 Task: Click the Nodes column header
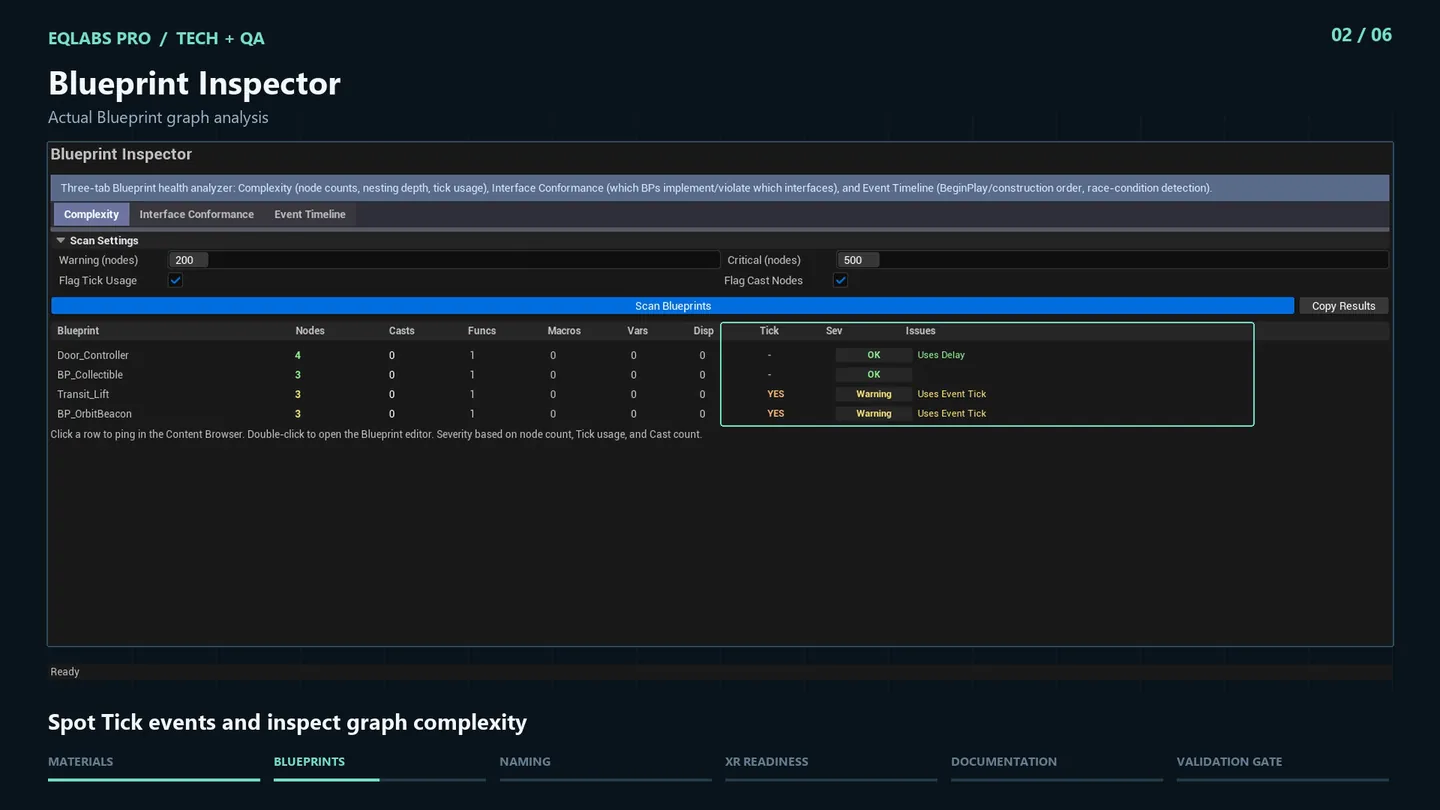coord(310,331)
